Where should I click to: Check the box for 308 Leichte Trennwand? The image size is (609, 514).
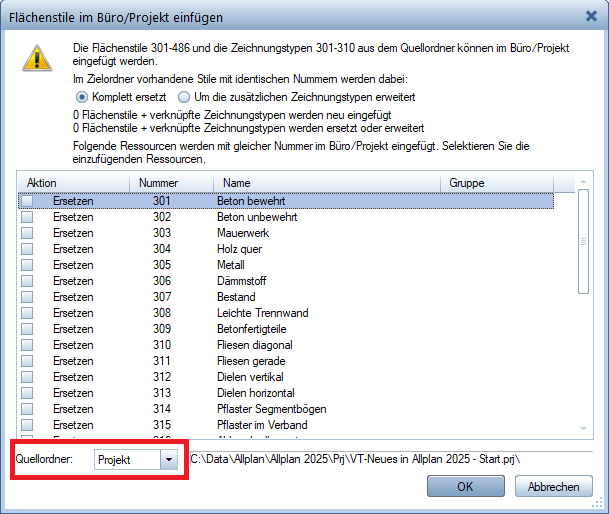(27, 313)
